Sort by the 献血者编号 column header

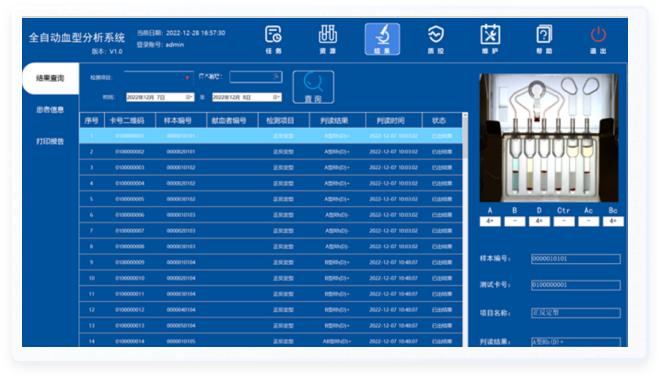tap(232, 121)
